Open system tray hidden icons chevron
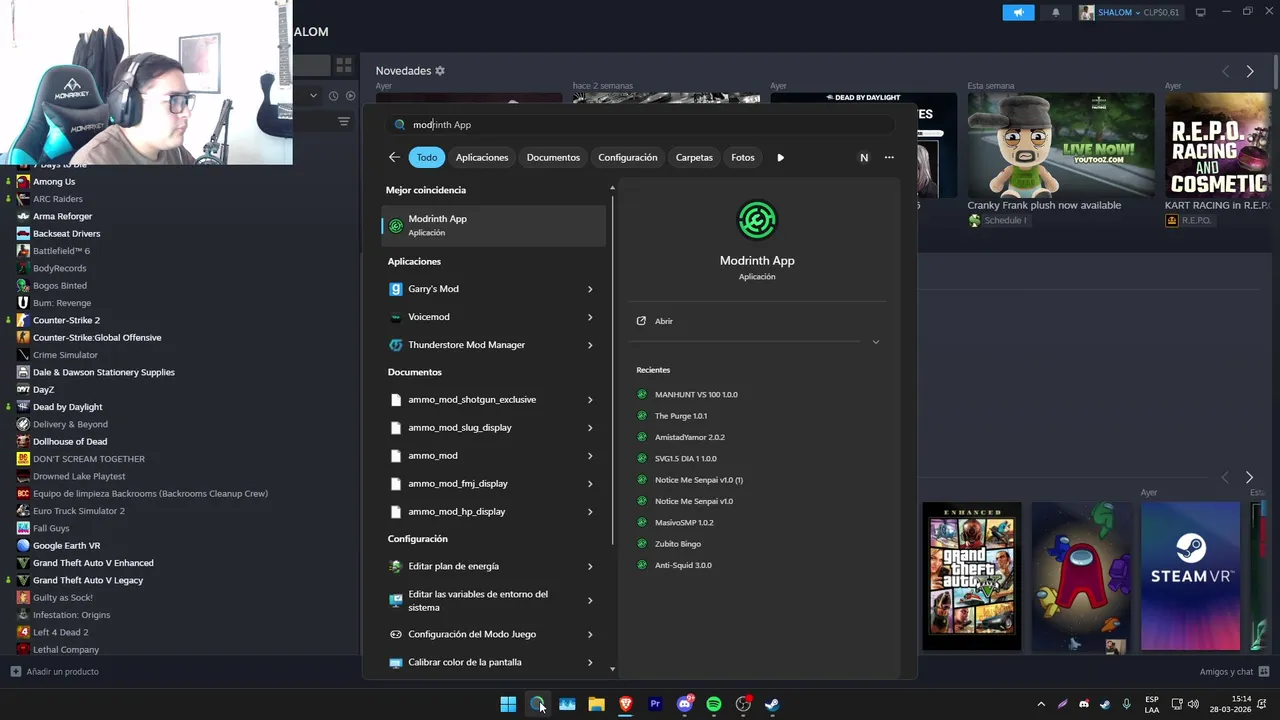 point(1041,704)
